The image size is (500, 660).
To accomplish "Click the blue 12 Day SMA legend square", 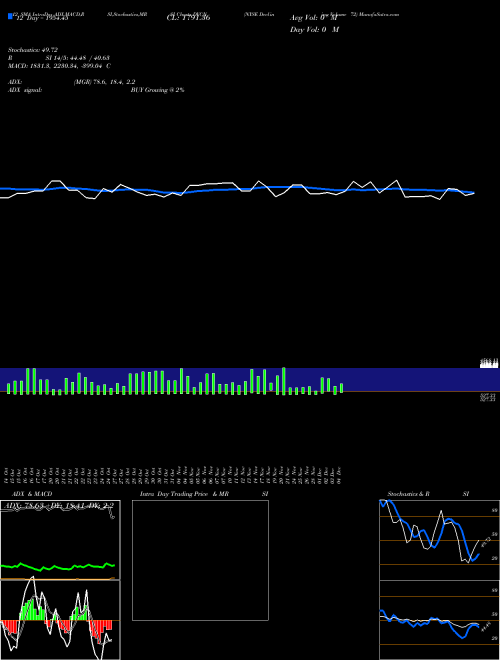I will click(x=11, y=16).
